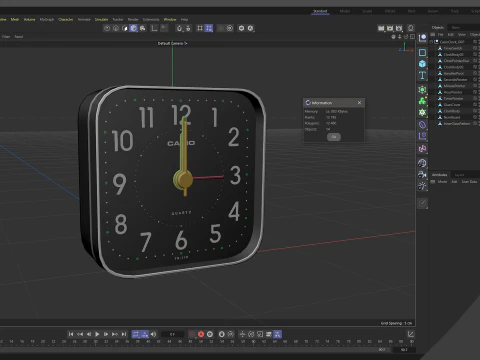Toggle visibility check for GlassCover row

click(475, 105)
